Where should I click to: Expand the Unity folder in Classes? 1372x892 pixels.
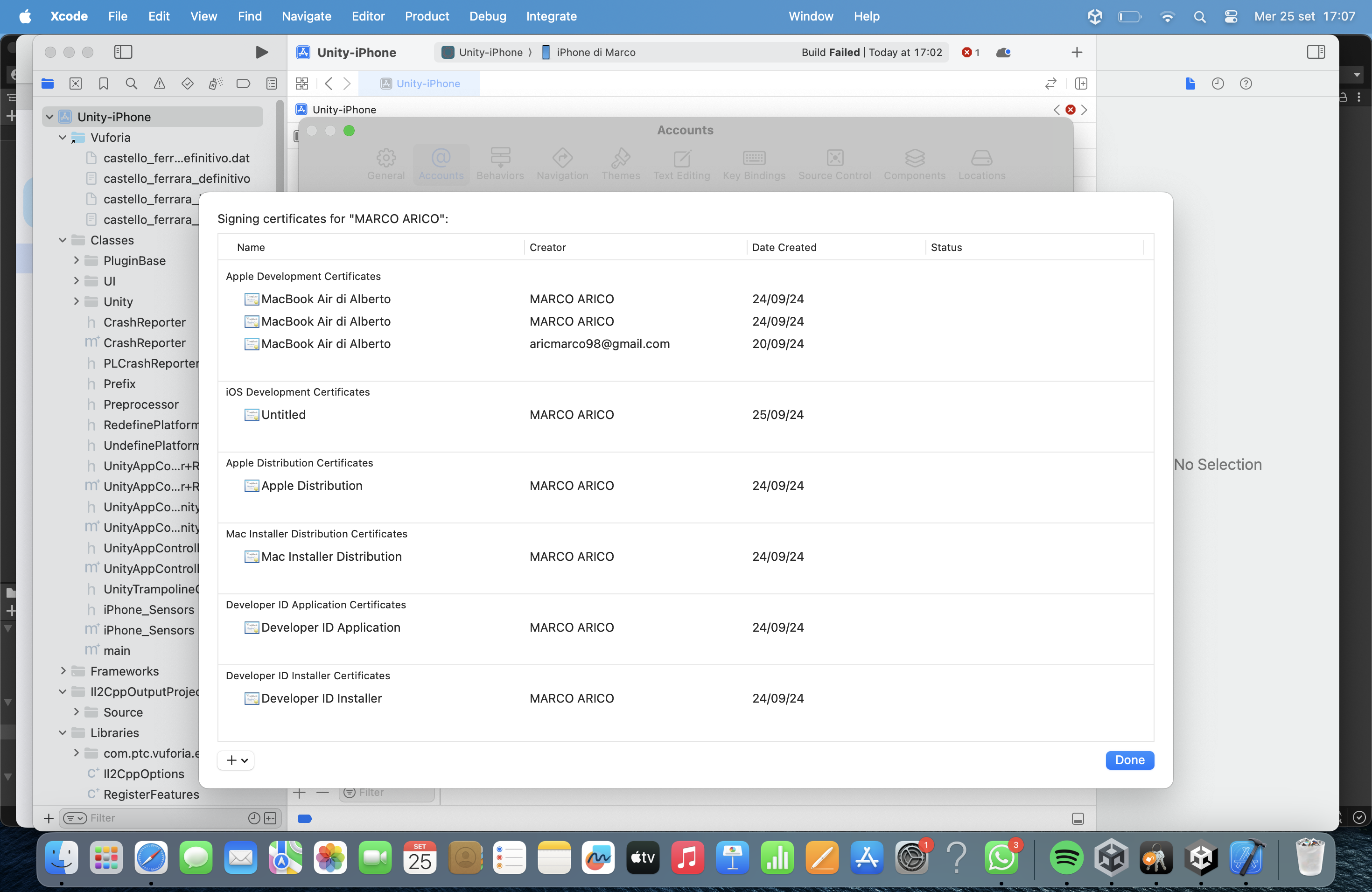click(76, 301)
